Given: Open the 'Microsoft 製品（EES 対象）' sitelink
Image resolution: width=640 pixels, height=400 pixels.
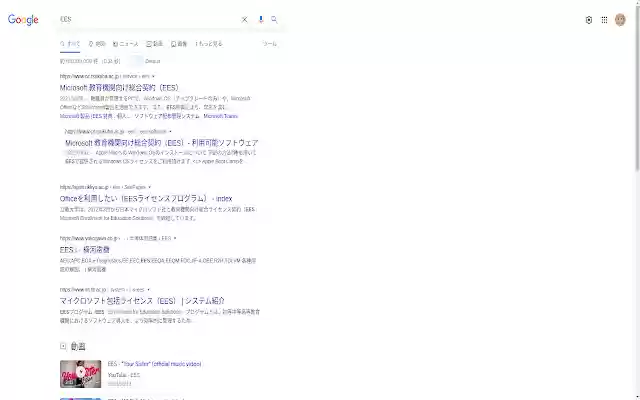Looking at the screenshot, I should (x=86, y=116).
